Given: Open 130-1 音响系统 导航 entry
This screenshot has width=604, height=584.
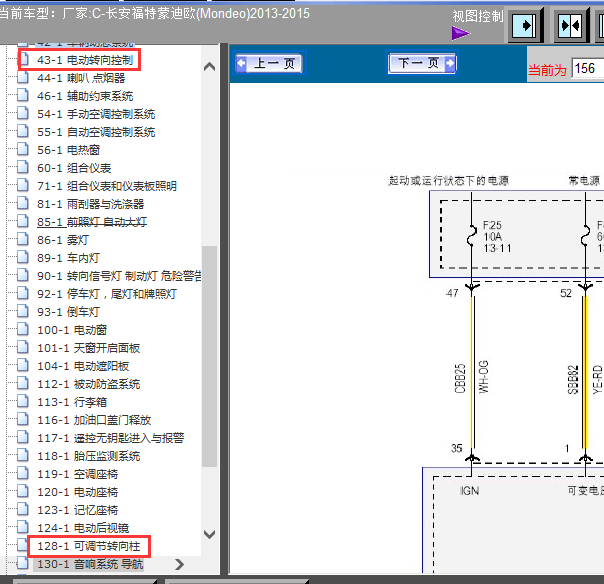Looking at the screenshot, I should 90,564.
